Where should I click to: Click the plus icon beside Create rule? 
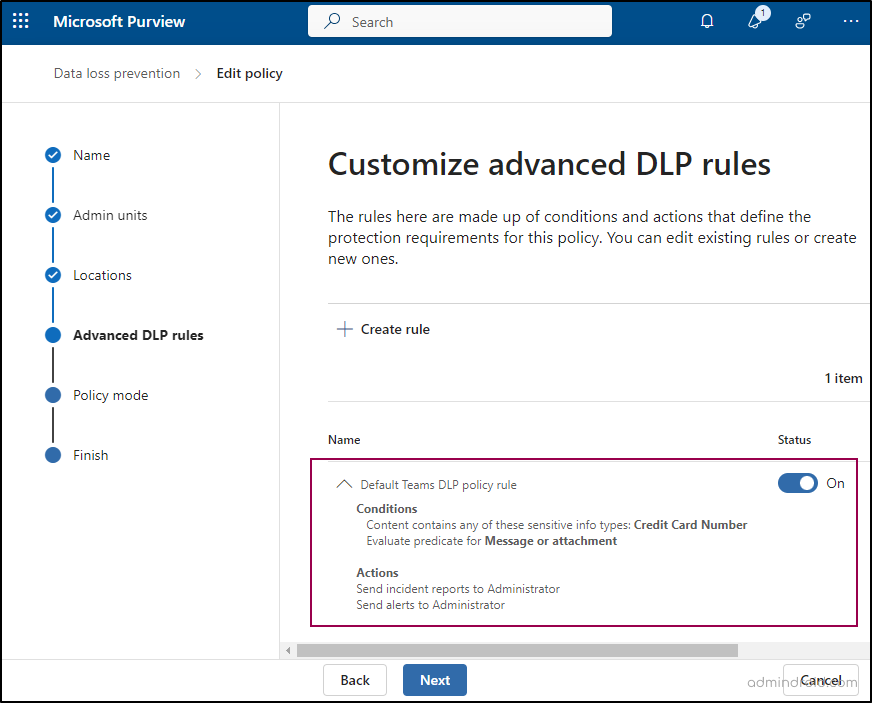point(345,329)
